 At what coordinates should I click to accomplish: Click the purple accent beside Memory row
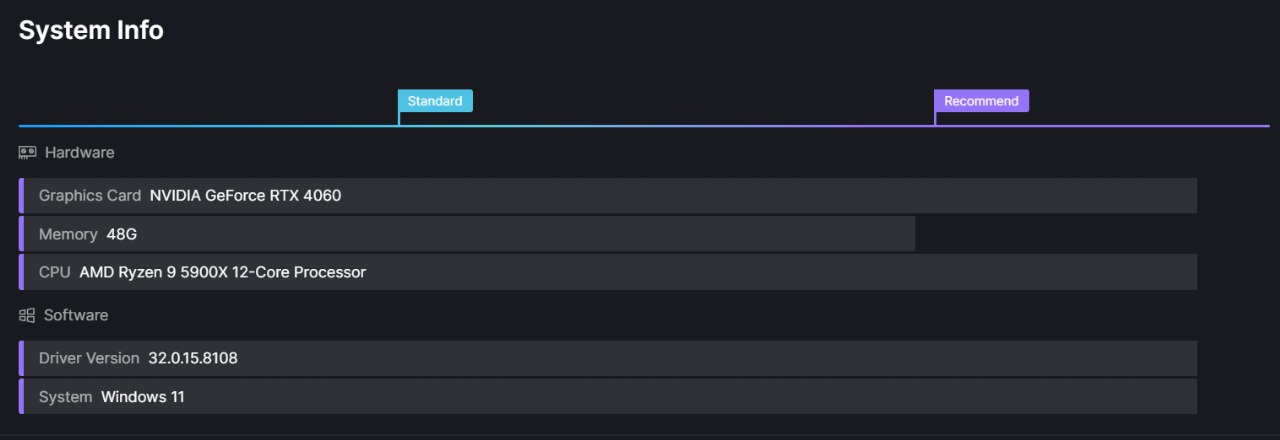pos(21,234)
